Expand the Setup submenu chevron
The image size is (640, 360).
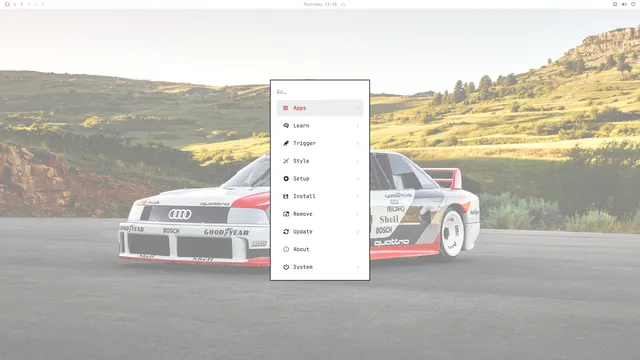coord(358,179)
